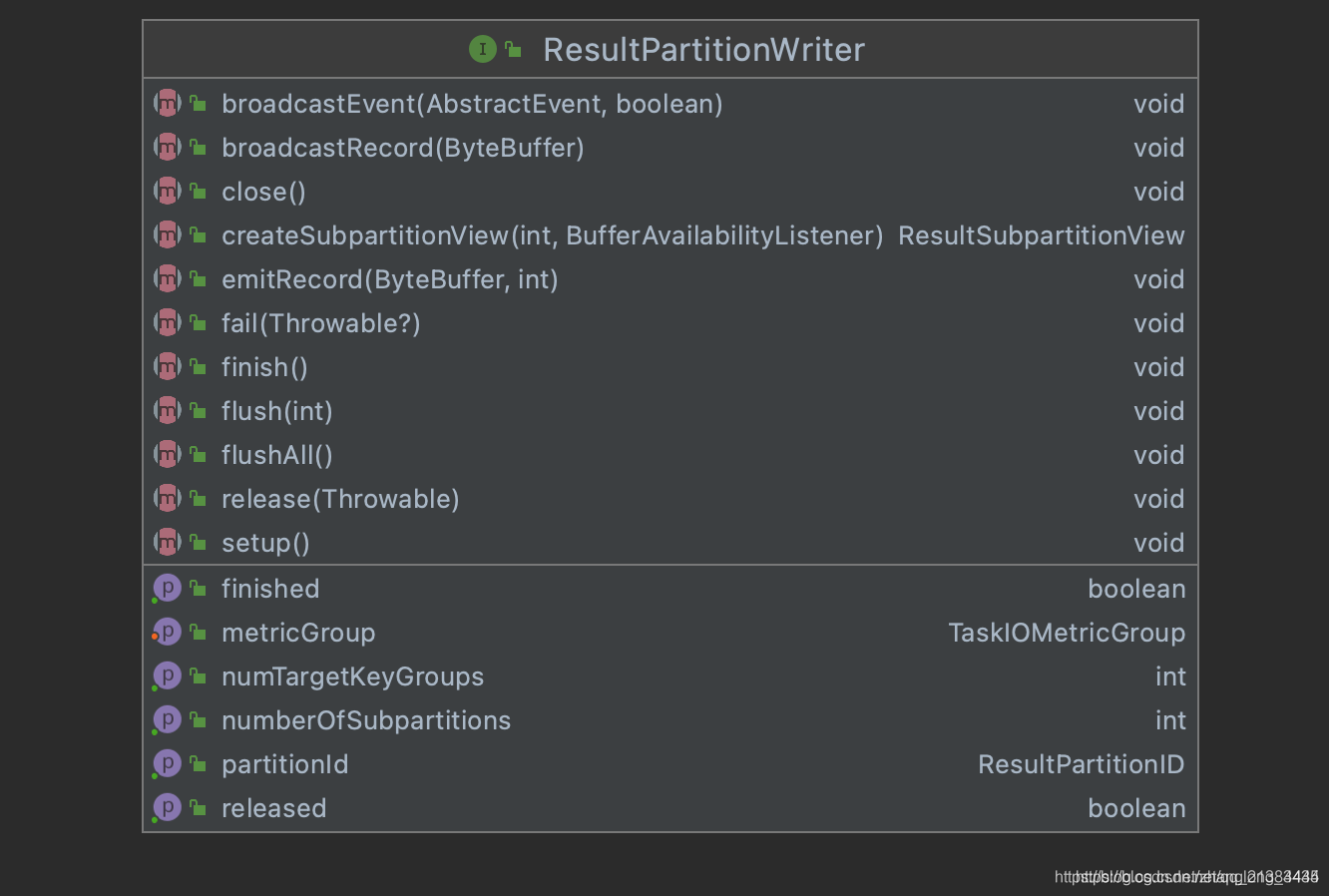This screenshot has width=1329, height=896.
Task: Click the public visibility lock next to flushAll()
Action: tap(199, 454)
